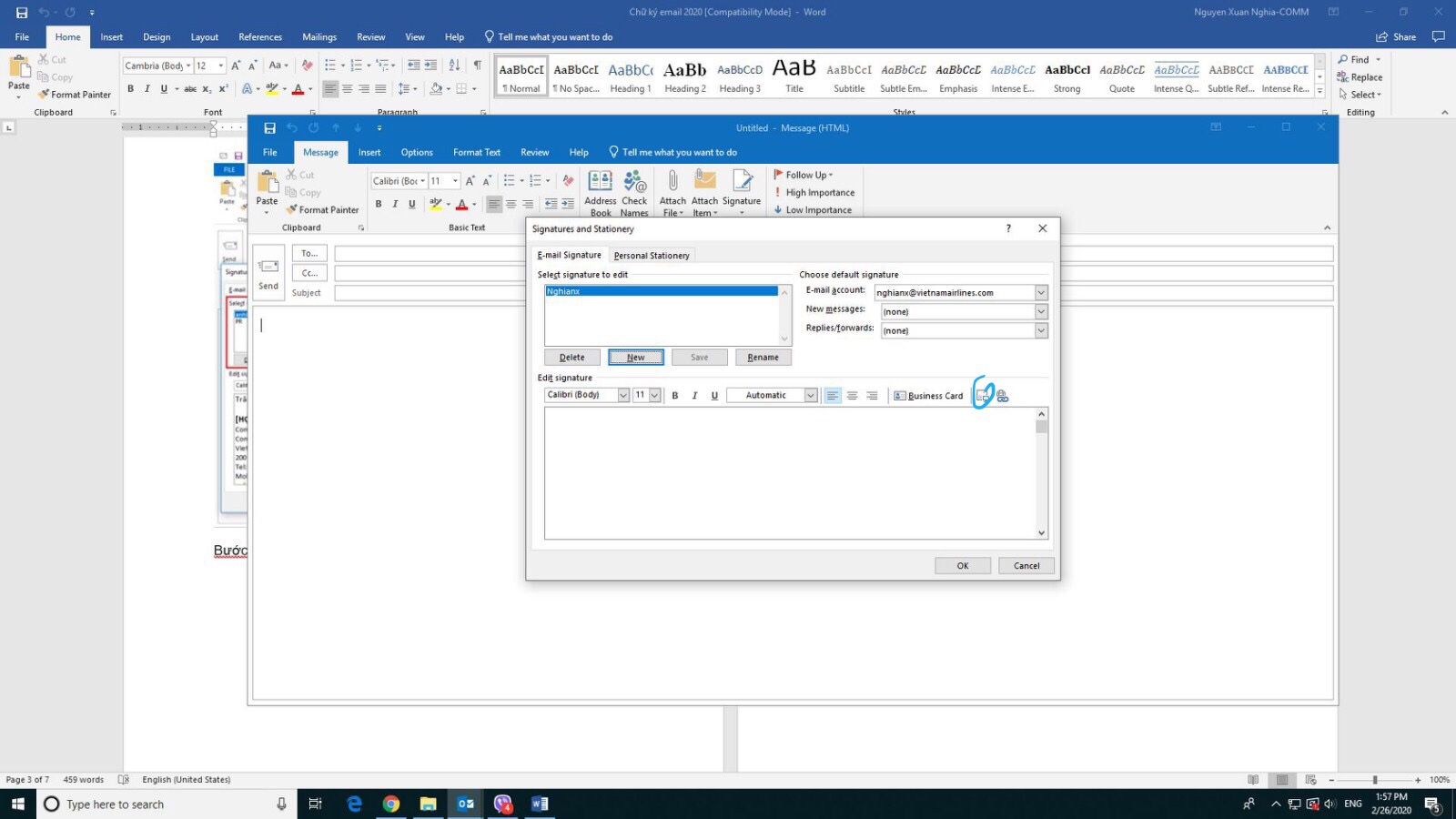1456x819 pixels.
Task: Click the Sort icon in Word ribbon
Action: click(454, 65)
